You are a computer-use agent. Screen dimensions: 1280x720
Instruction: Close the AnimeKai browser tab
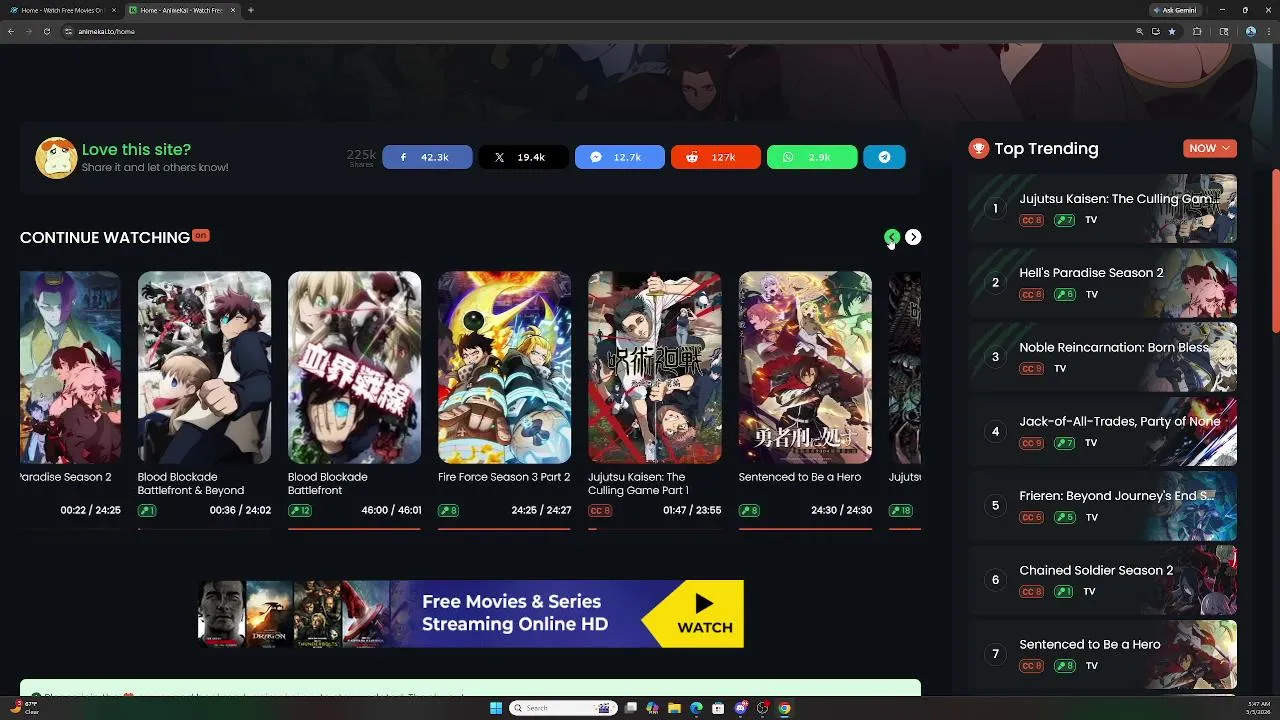point(233,10)
